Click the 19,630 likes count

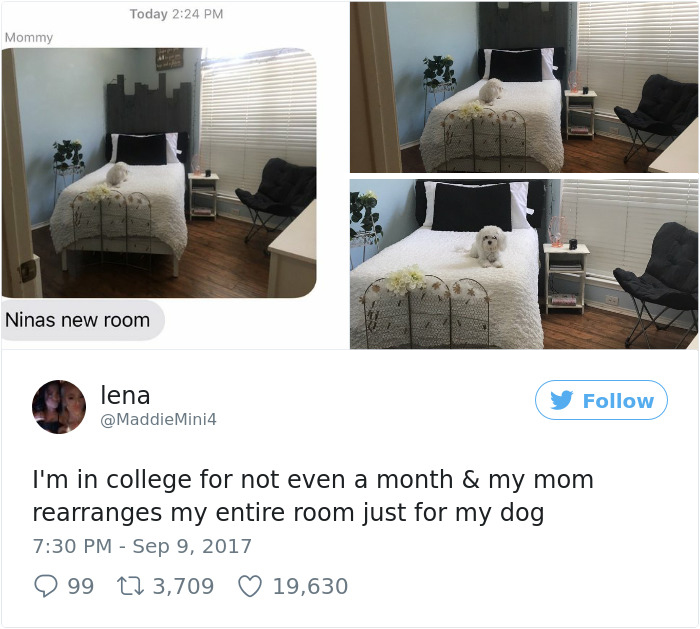(310, 586)
